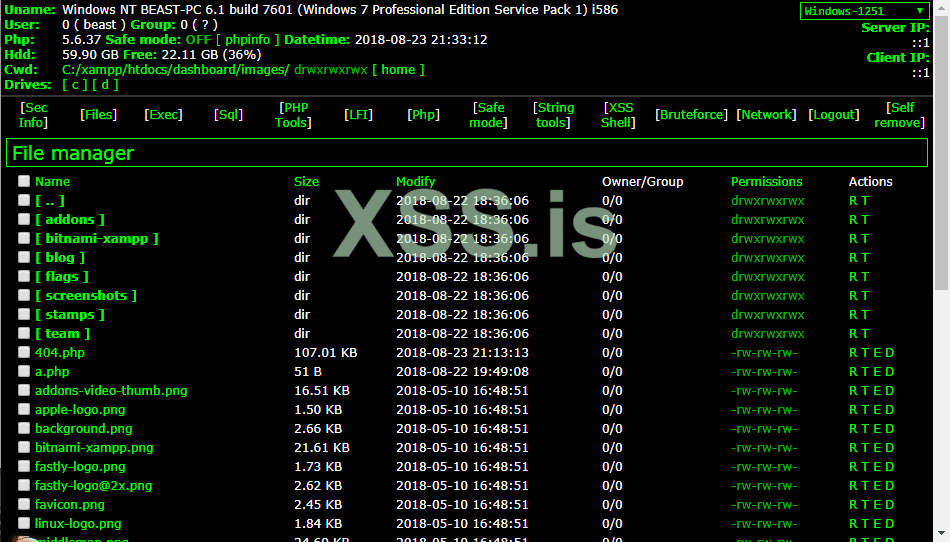The height and width of the screenshot is (542, 950).
Task: Click R (rename) action for 404.php
Action: 854,352
